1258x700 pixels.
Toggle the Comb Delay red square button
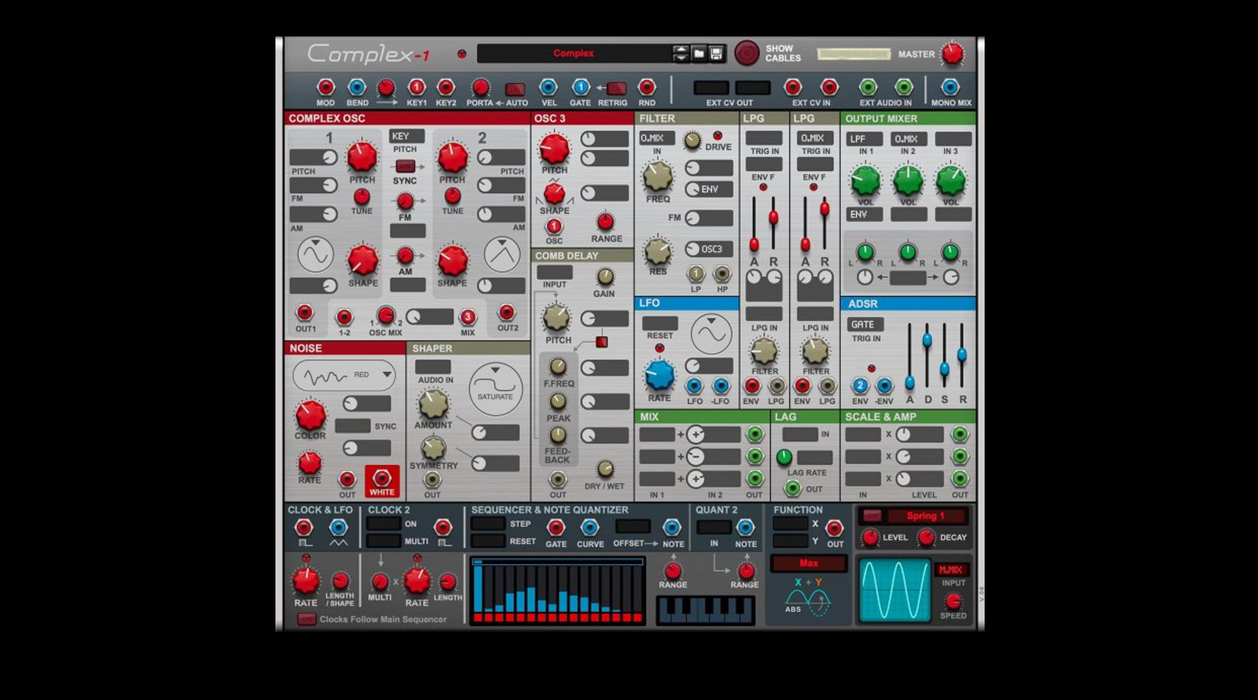point(601,342)
